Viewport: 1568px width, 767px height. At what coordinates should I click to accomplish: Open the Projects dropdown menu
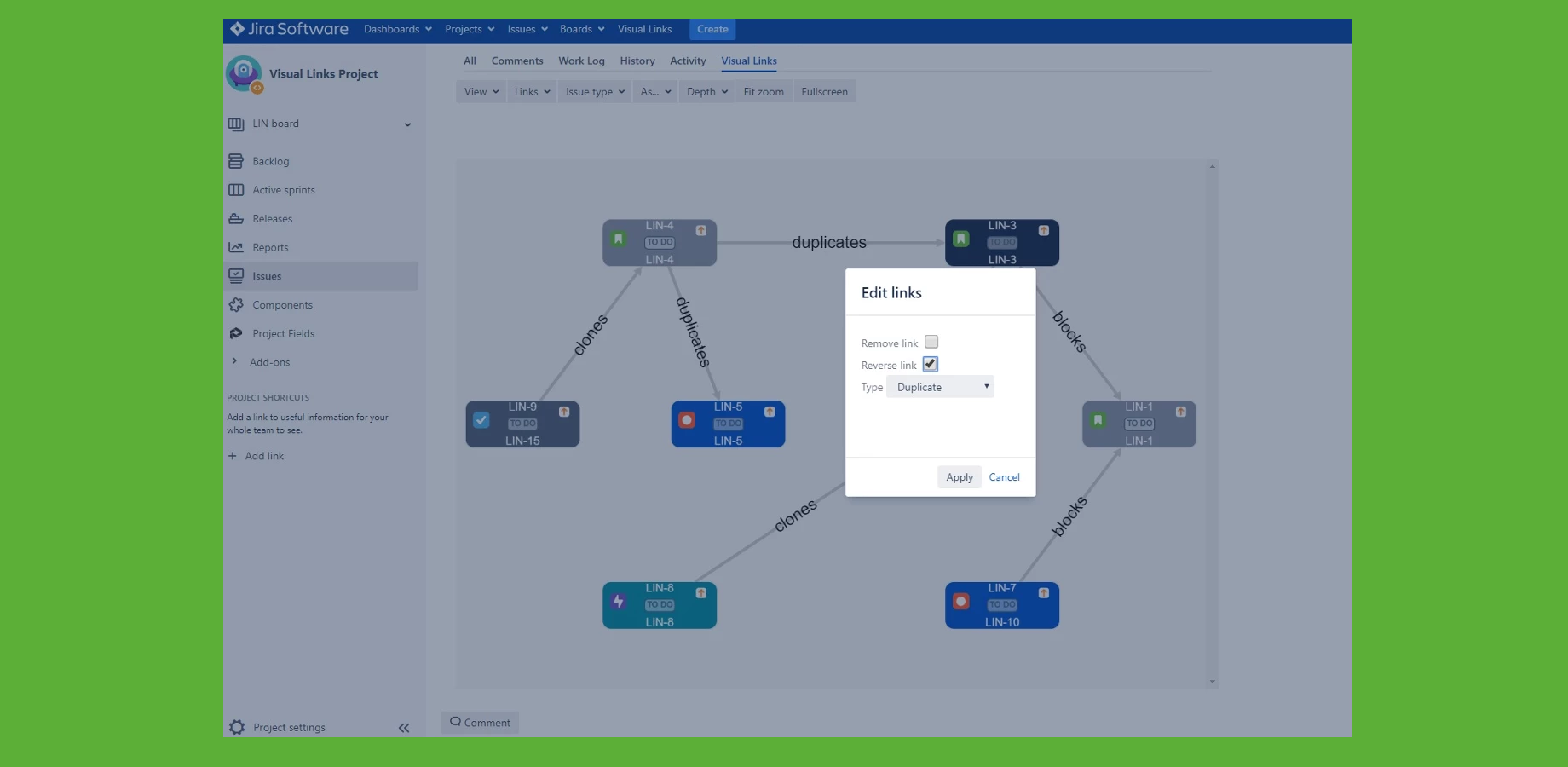coord(470,29)
